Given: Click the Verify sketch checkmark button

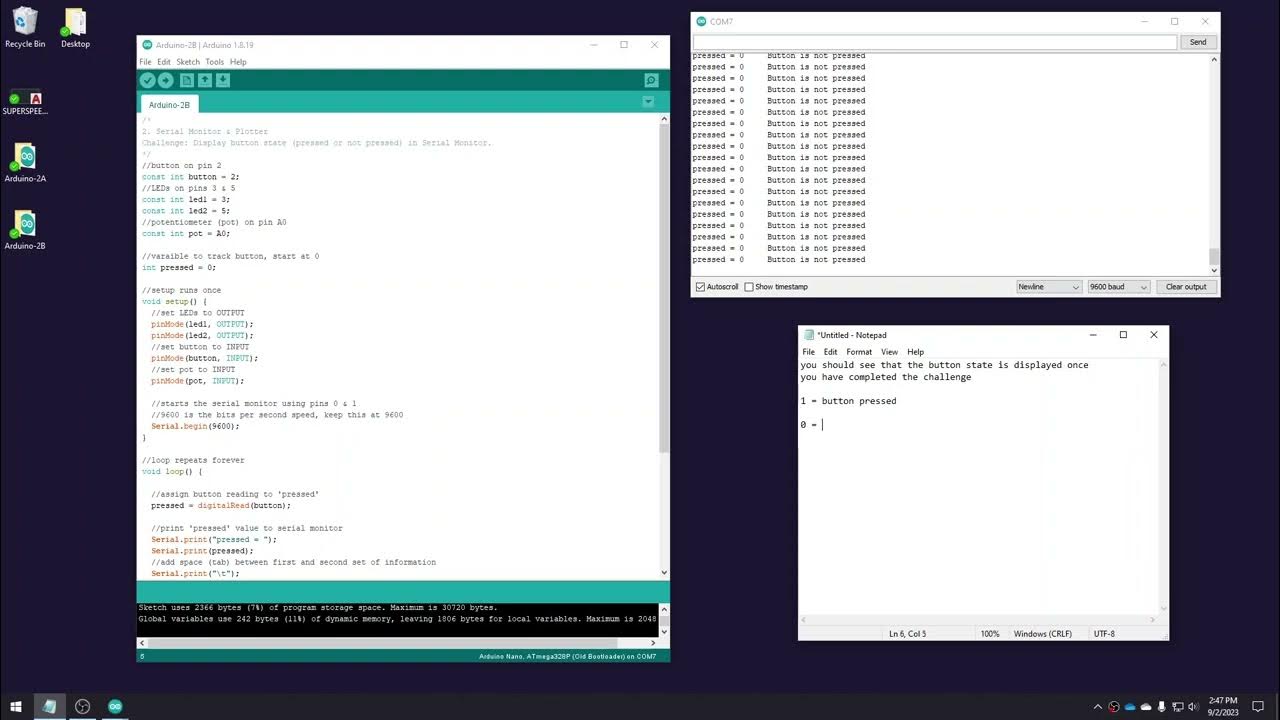Looking at the screenshot, I should pyautogui.click(x=148, y=80).
